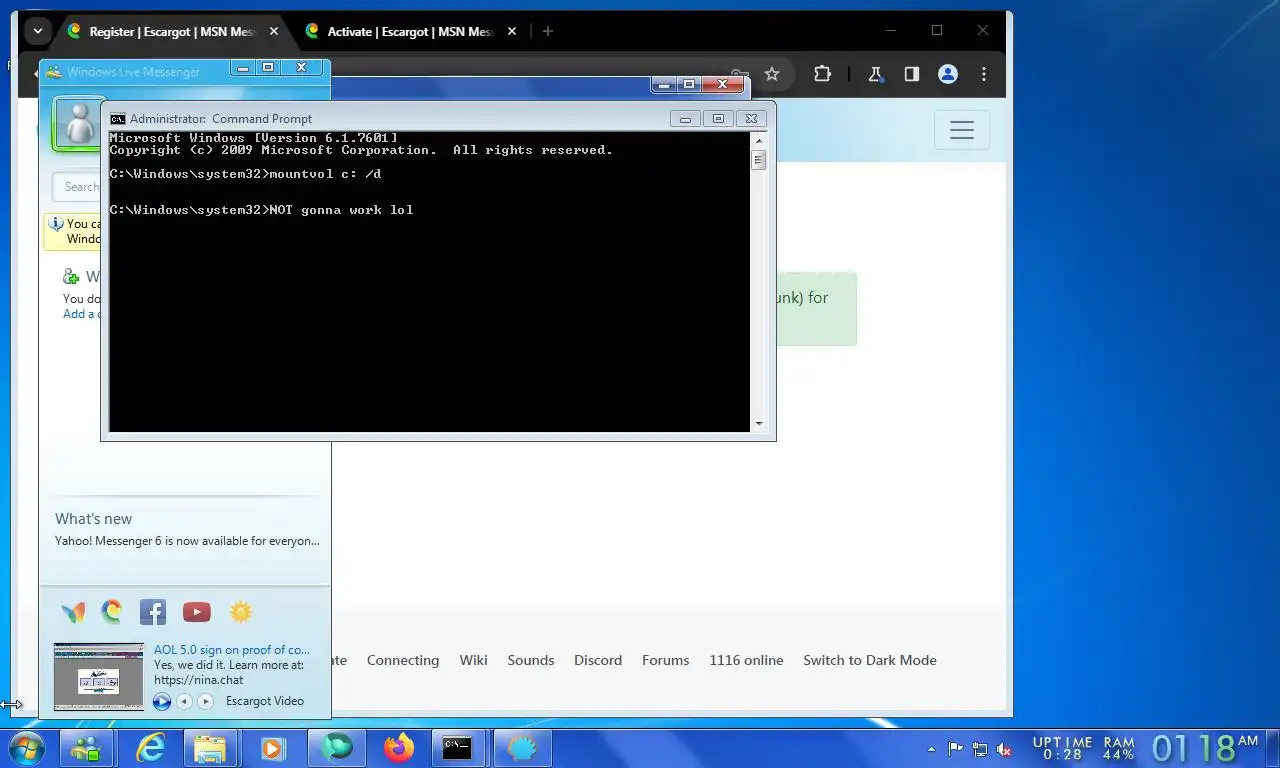Toggle the browser side panel icon
This screenshot has width=1280, height=768.
(911, 74)
